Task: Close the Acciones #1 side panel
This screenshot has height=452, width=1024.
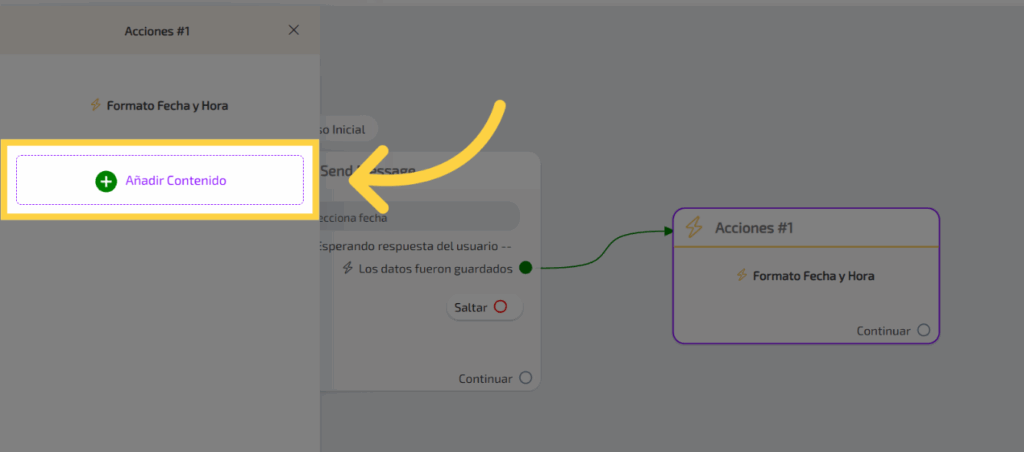Action: pos(293,30)
